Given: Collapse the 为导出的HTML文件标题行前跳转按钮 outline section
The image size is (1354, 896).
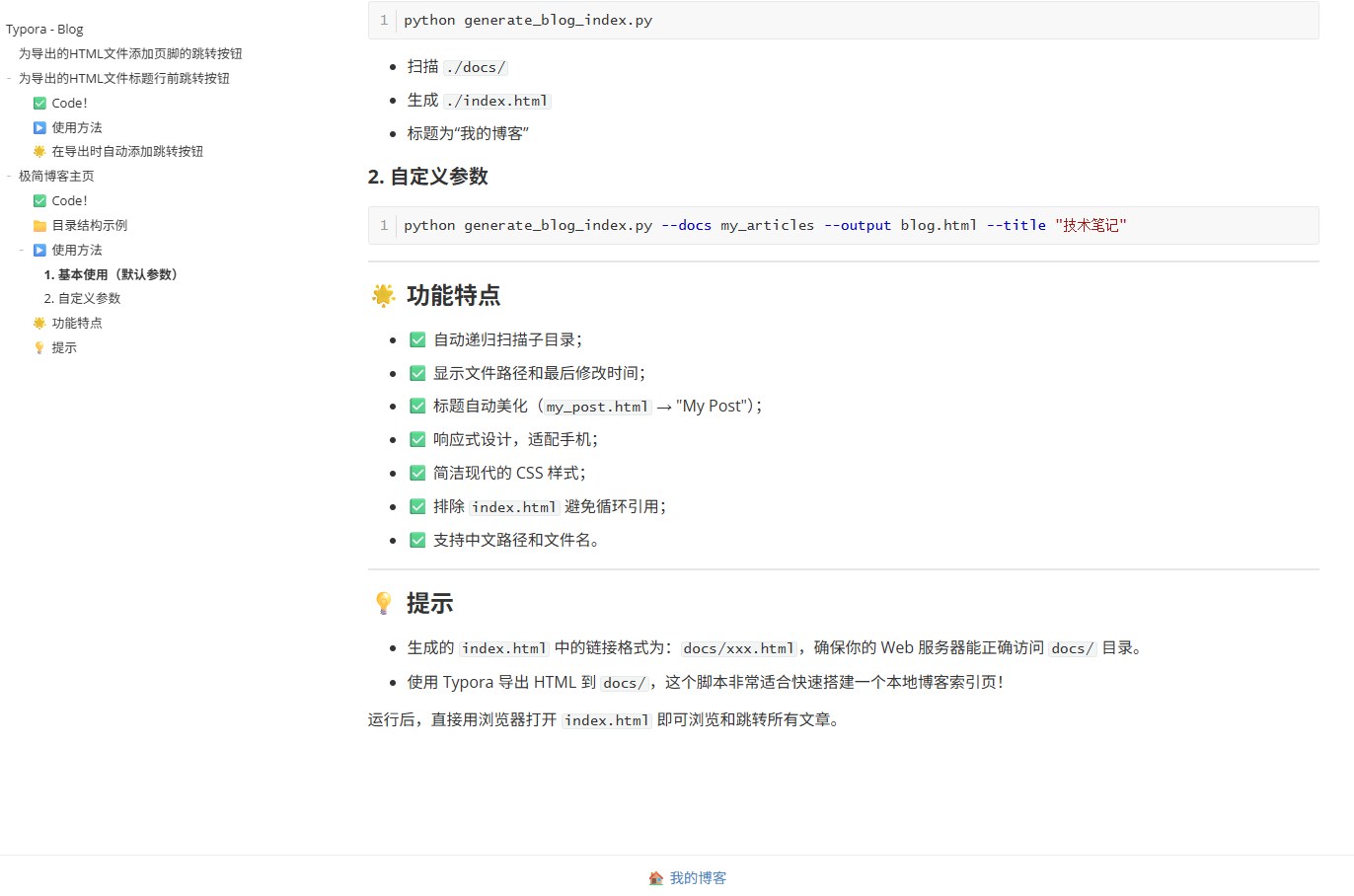Looking at the screenshot, I should (x=9, y=79).
